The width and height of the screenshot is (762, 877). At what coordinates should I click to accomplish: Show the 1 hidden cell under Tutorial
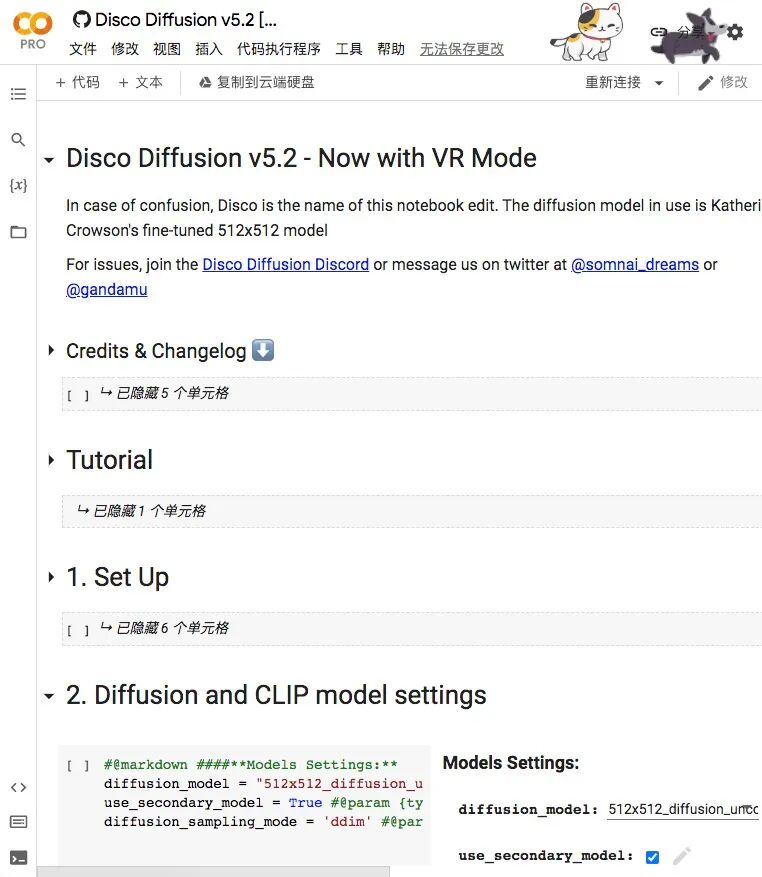(142, 511)
